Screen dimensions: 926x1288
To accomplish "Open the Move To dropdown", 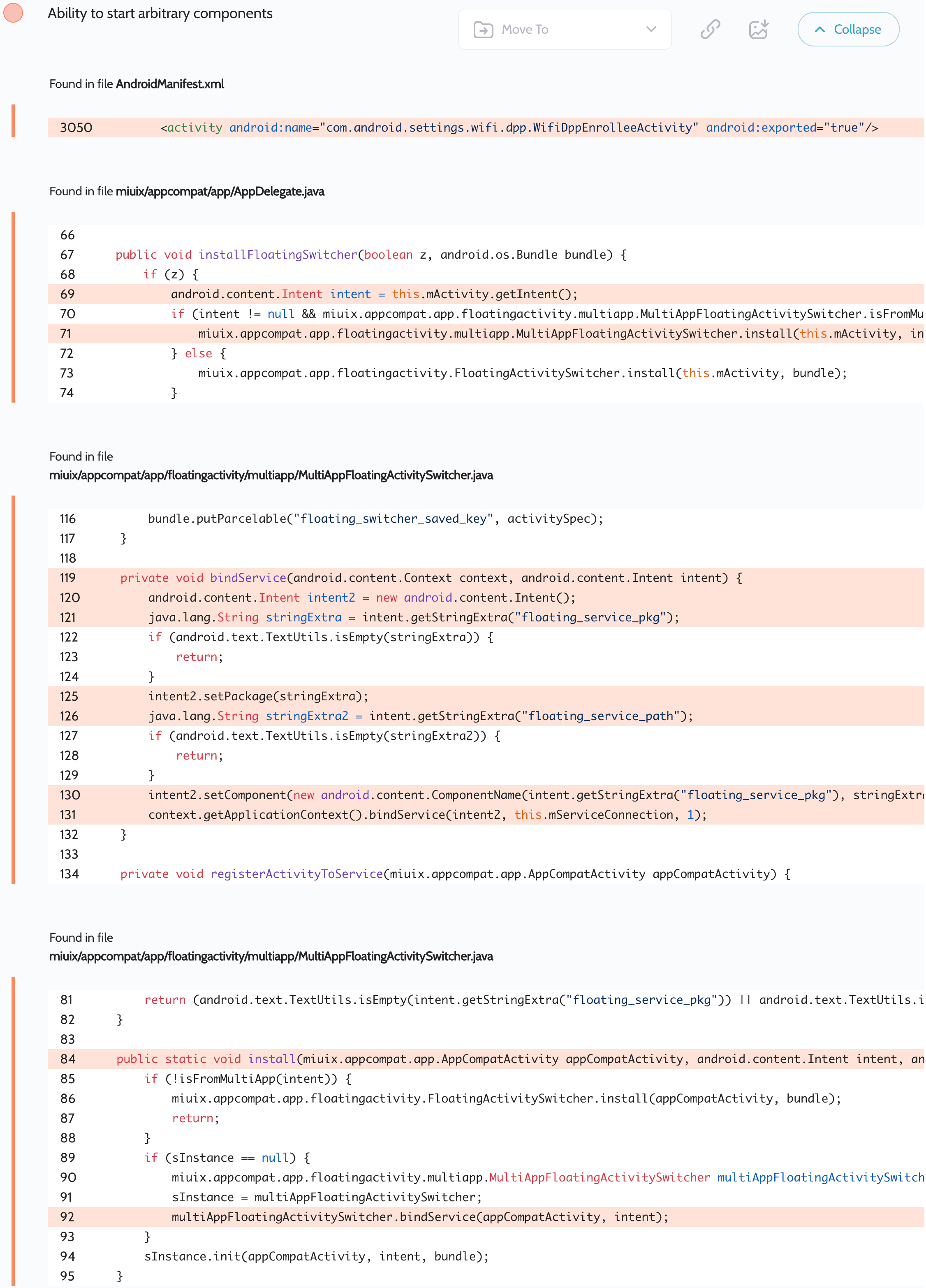I will pos(564,29).
